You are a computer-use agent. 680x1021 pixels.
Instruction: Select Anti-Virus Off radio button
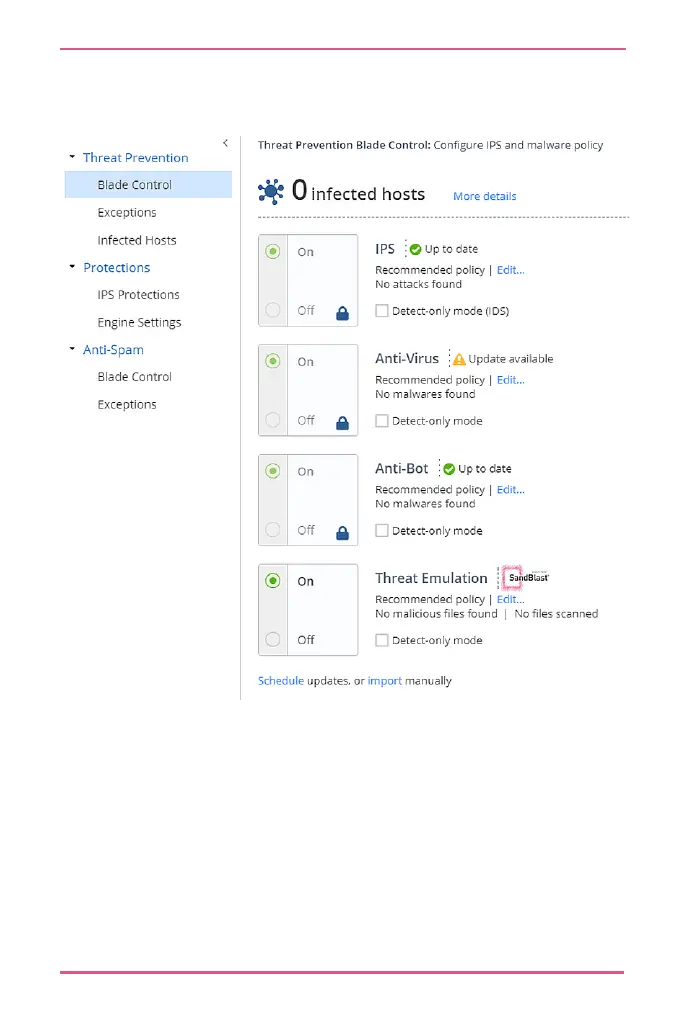273,420
